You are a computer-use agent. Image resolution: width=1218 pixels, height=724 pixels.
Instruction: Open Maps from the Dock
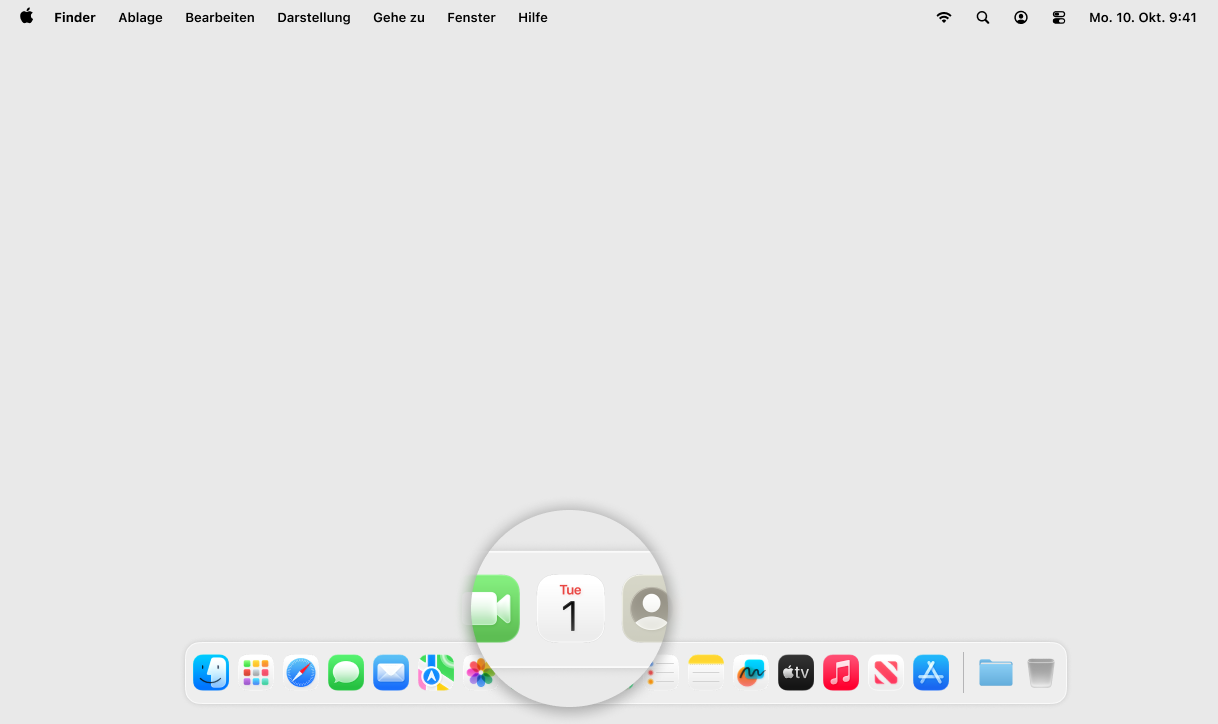436,673
